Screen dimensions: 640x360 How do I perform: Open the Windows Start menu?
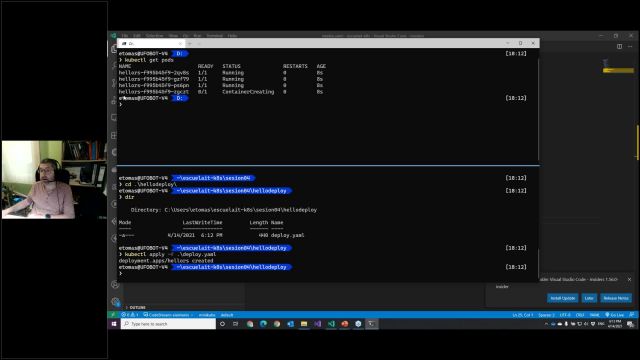(x=114, y=324)
